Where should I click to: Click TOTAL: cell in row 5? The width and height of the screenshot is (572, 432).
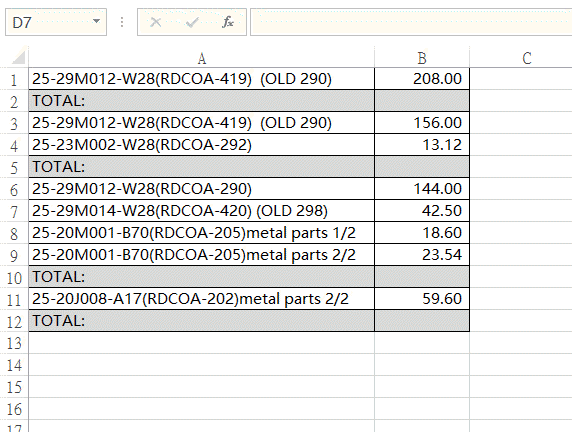(201, 167)
